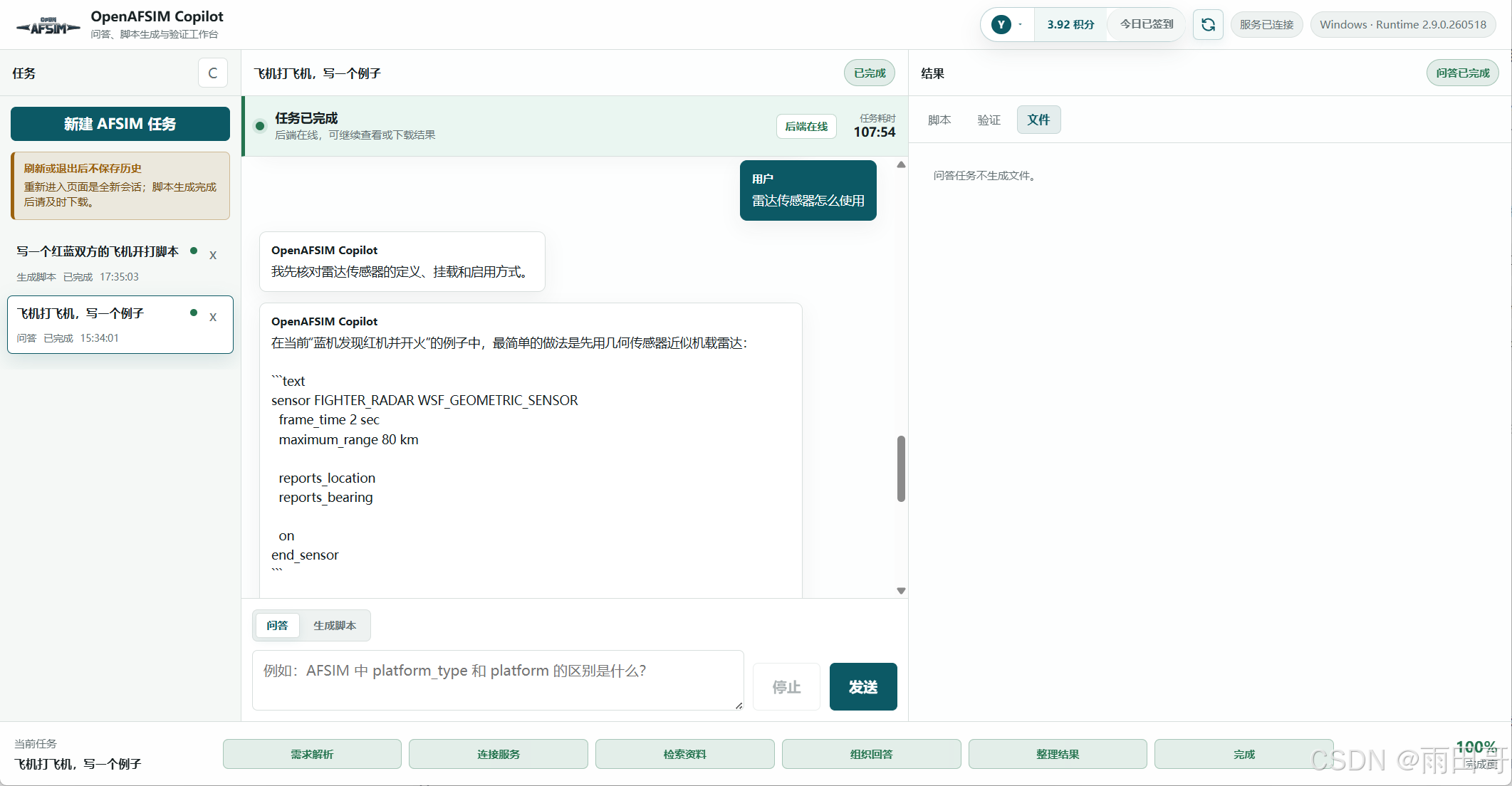The height and width of the screenshot is (786, 1512).
Task: Click the 刷新或退出后不保存历史 warning notice
Action: 120,186
